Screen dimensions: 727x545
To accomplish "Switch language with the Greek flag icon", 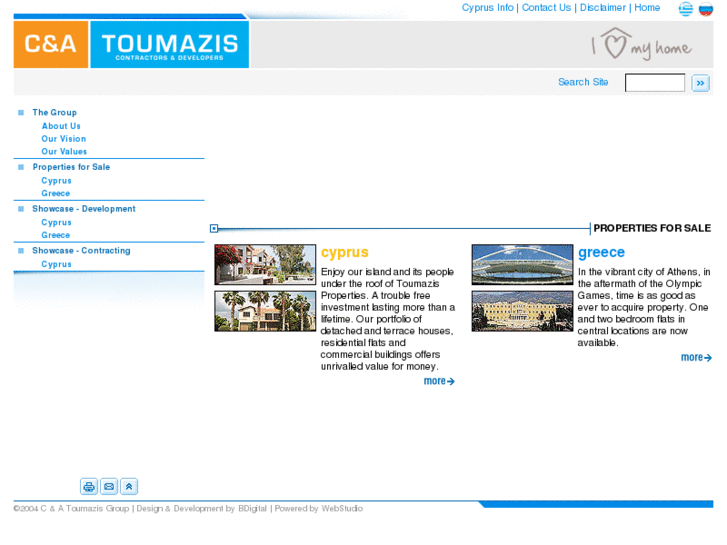I will tap(686, 9).
